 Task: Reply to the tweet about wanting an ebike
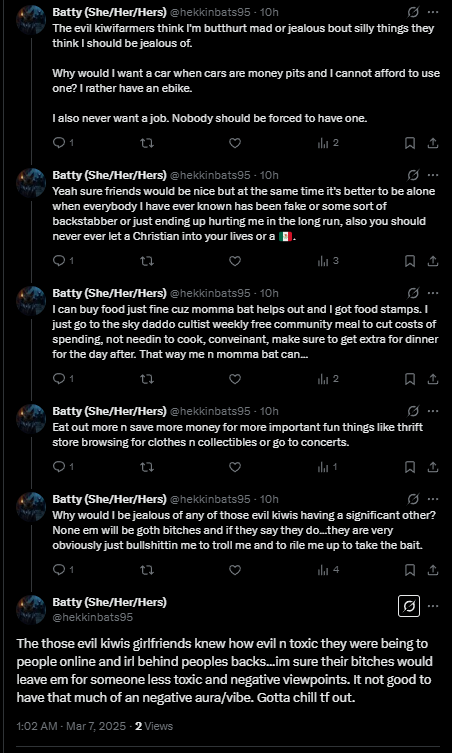pyautogui.click(x=59, y=143)
